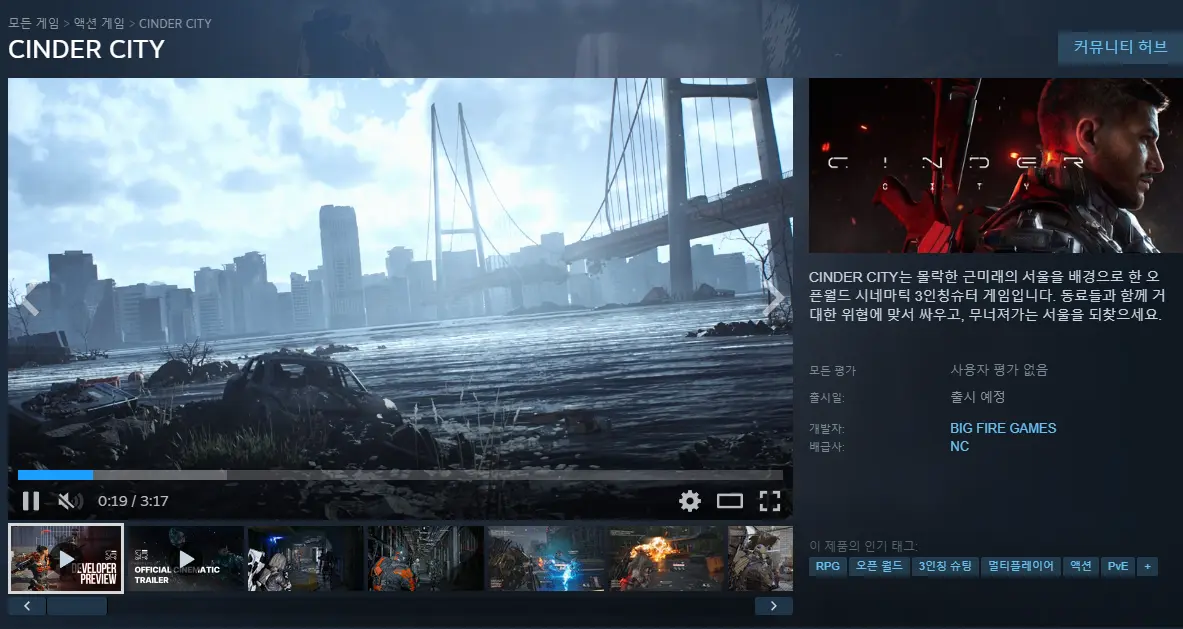The width and height of the screenshot is (1183, 629).
Task: Click the thumbnail strip scrollbar handle
Action: [77, 606]
